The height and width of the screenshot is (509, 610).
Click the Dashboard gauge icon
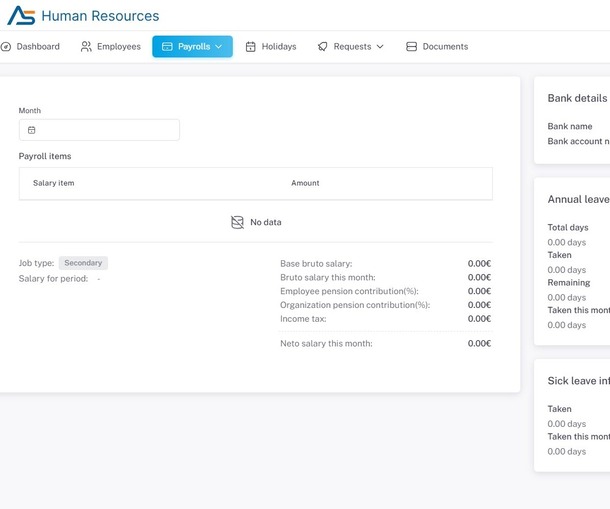6,47
